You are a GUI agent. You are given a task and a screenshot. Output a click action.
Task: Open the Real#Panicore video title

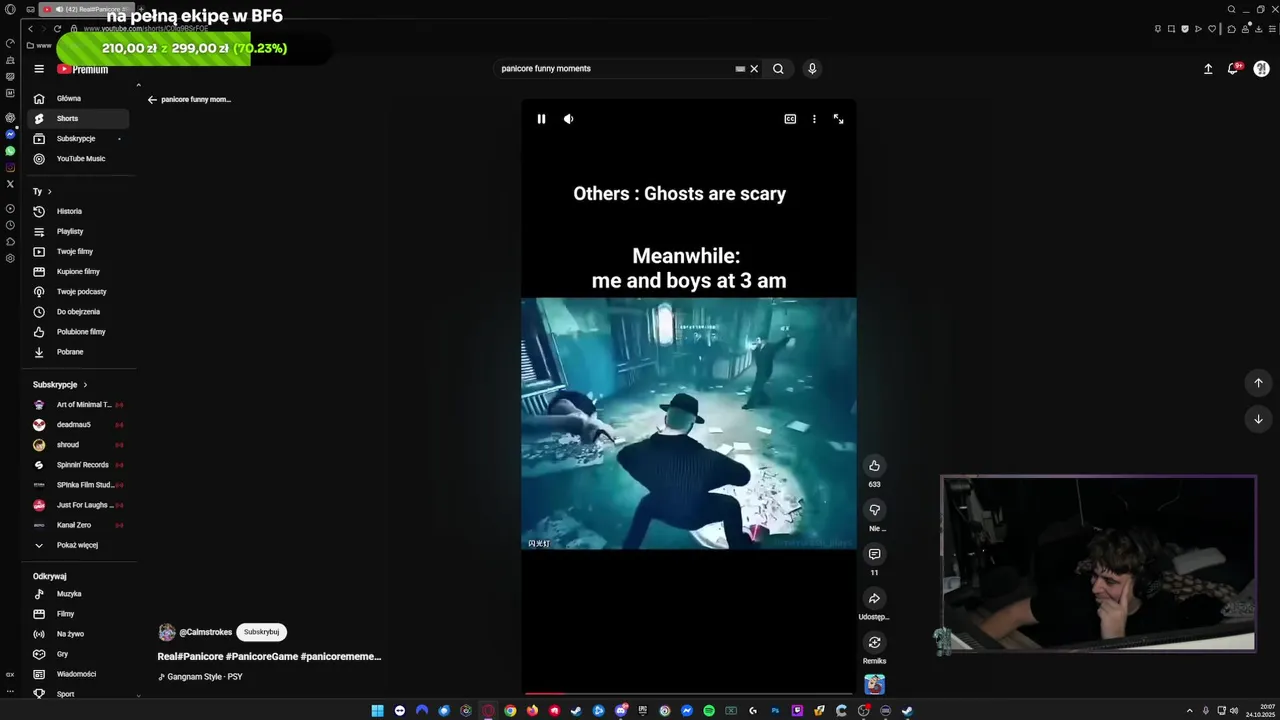269,656
